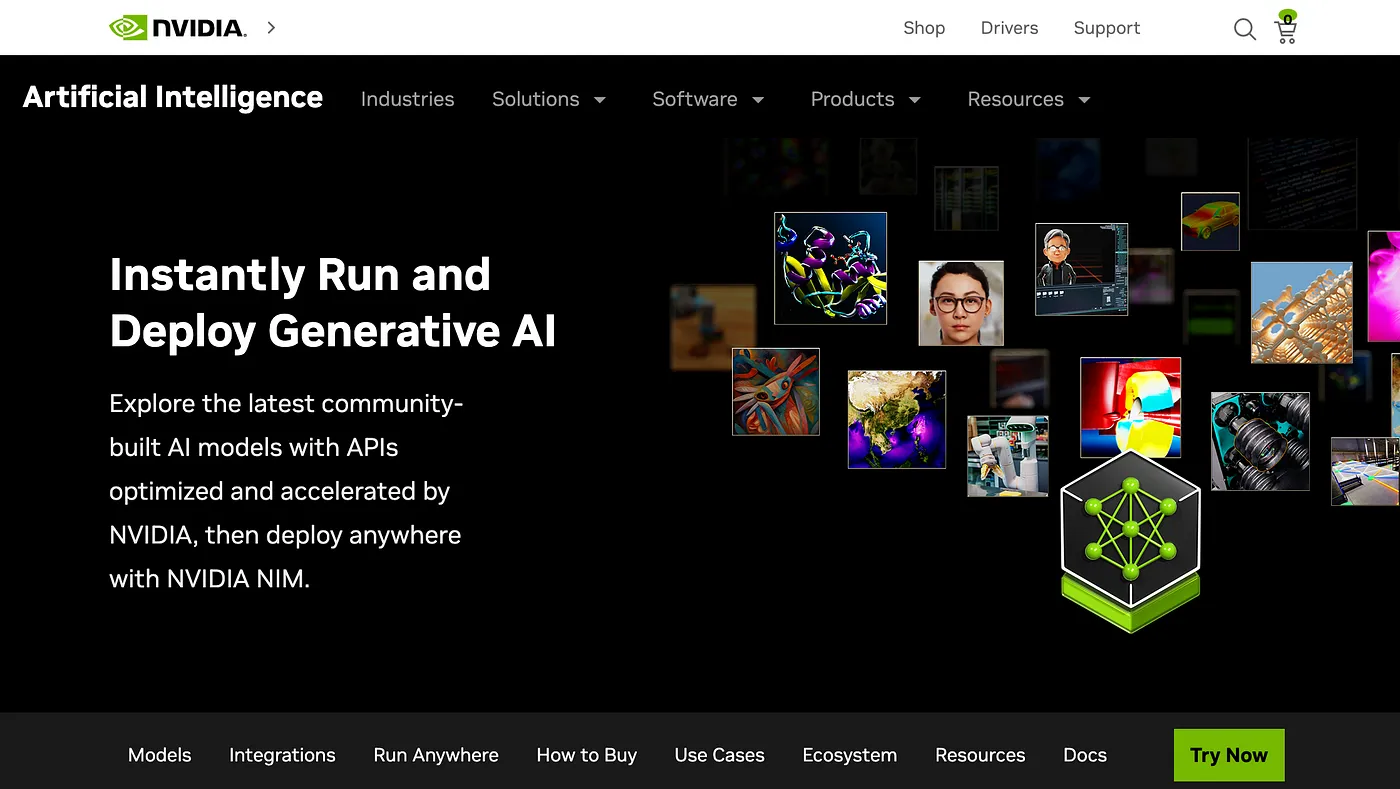This screenshot has width=1400, height=789.
Task: Open the Solutions dropdown
Action: 549,99
